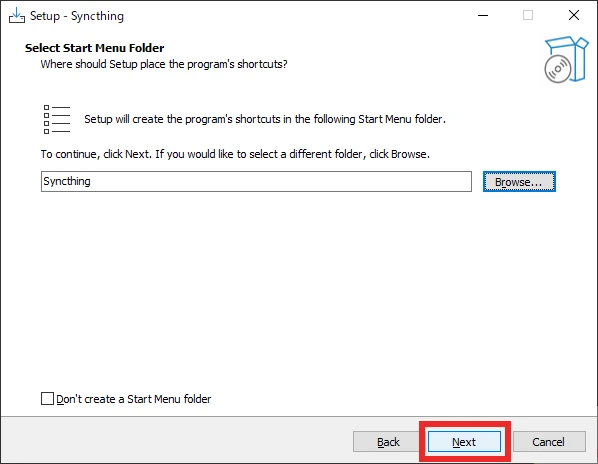The width and height of the screenshot is (598, 464).
Task: Click the disabled maximize window button
Action: pyautogui.click(x=528, y=16)
